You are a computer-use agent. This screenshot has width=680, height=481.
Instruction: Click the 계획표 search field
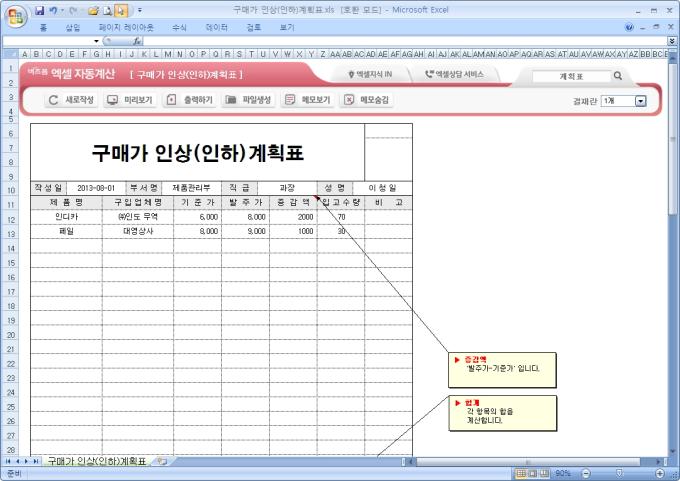571,76
